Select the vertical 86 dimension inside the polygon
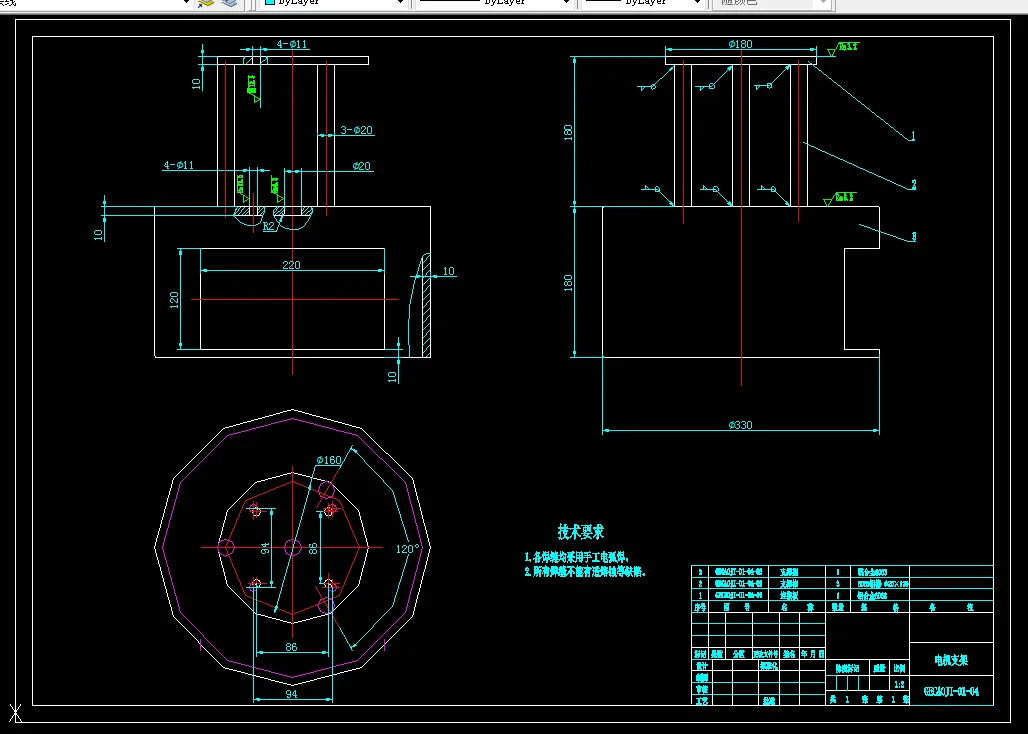The width and height of the screenshot is (1028, 734). point(313,548)
